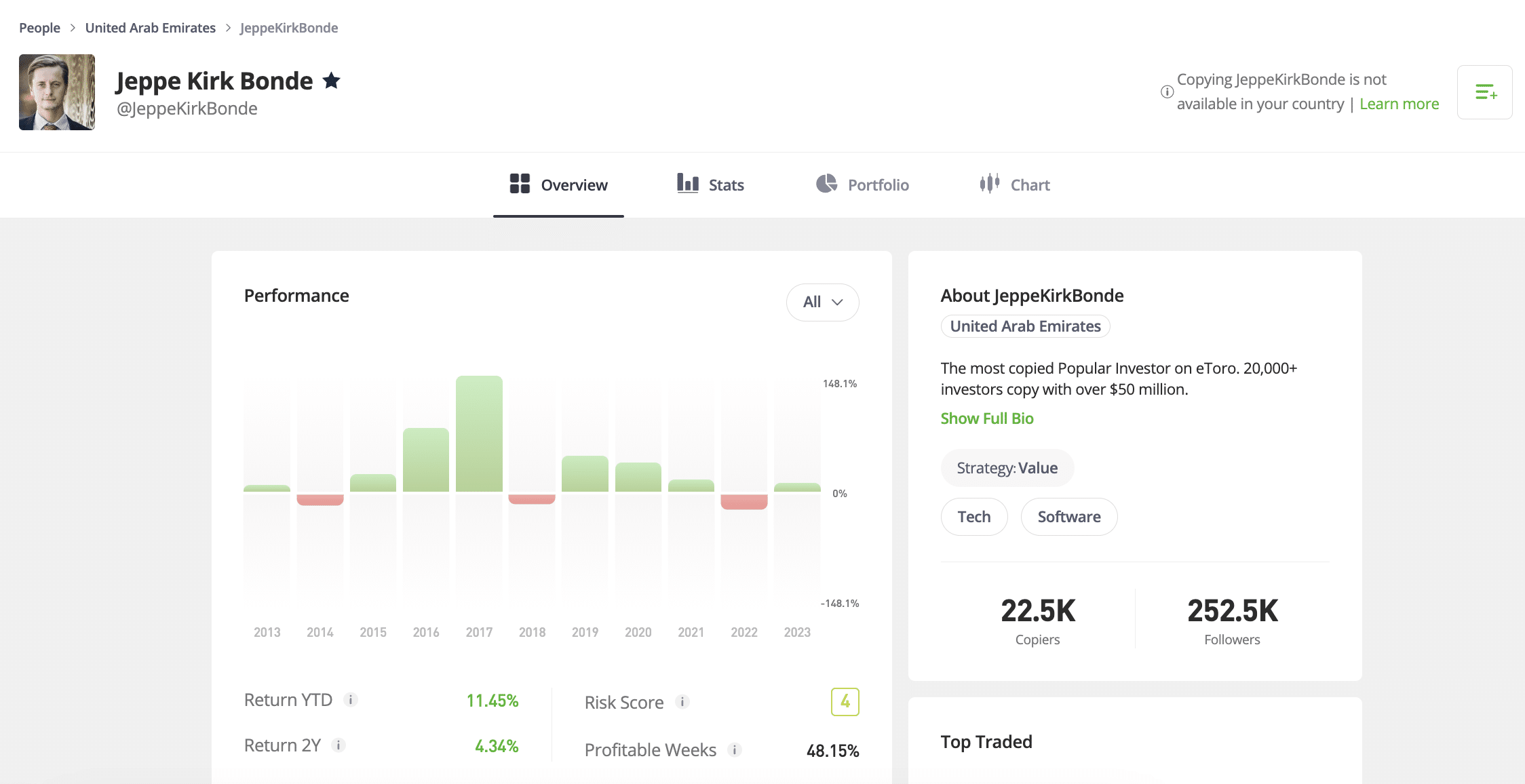Click the Overview grid icon
The width and height of the screenshot is (1525, 784).
click(520, 184)
